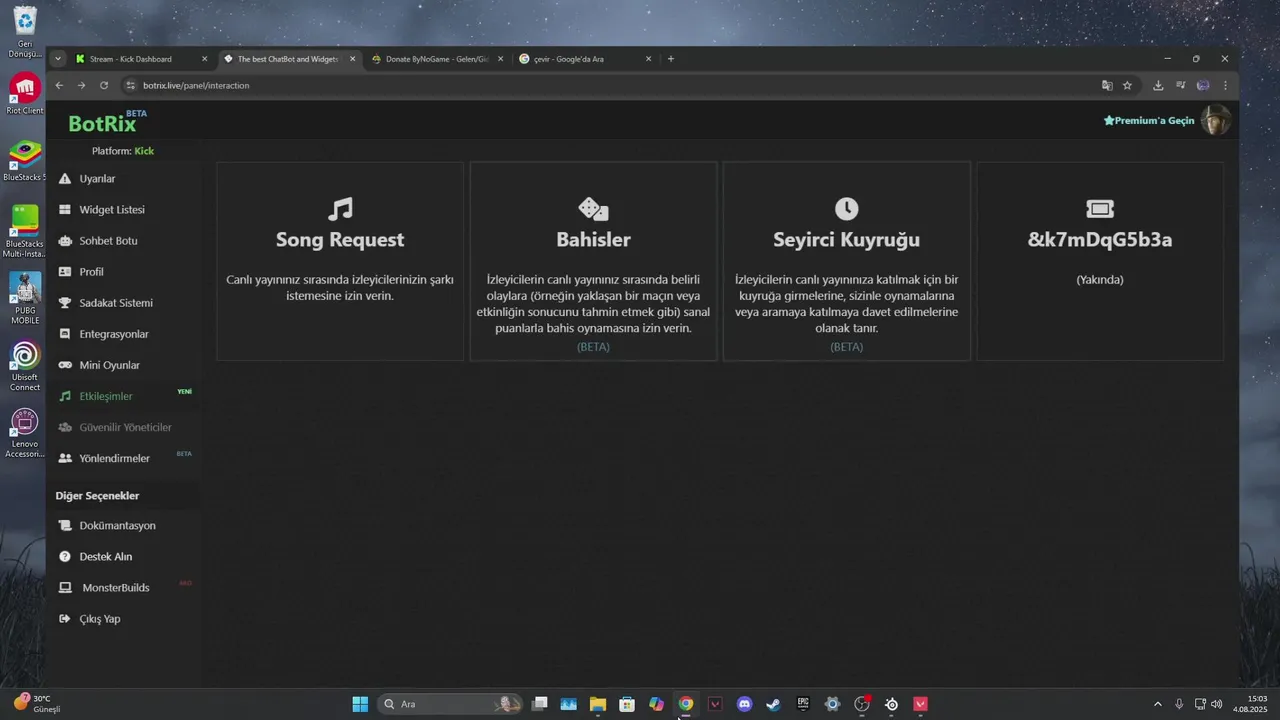Open Widget Listesi in the sidebar

pos(112,210)
